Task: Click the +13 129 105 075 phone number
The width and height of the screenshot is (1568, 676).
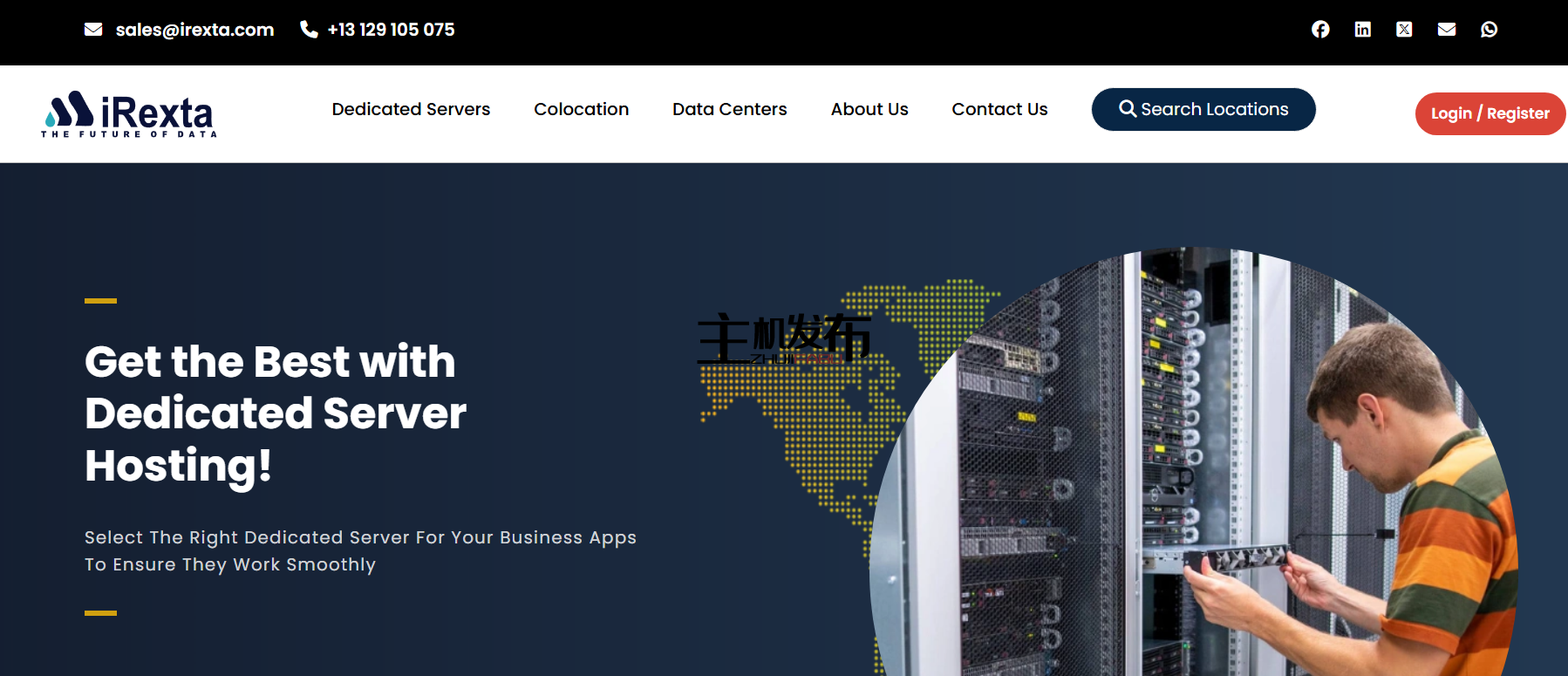Action: click(x=391, y=30)
